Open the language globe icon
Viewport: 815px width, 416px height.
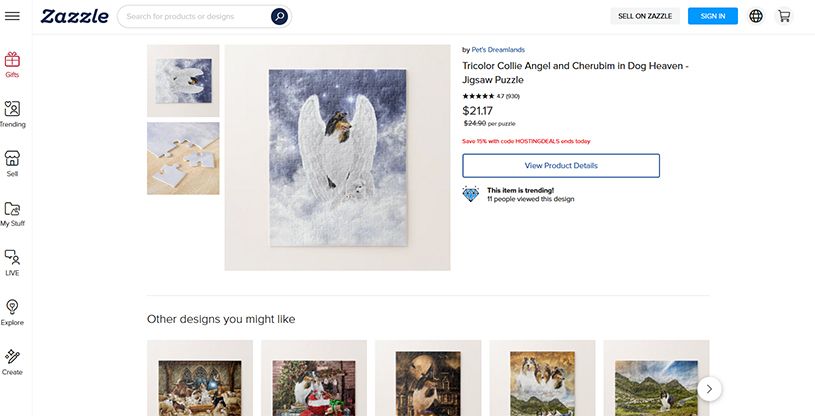pos(756,16)
